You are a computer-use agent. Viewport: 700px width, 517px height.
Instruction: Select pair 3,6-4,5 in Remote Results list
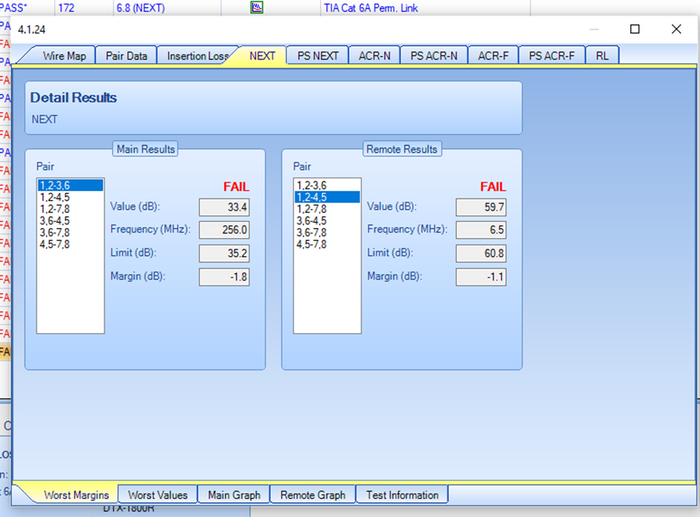pos(311,221)
